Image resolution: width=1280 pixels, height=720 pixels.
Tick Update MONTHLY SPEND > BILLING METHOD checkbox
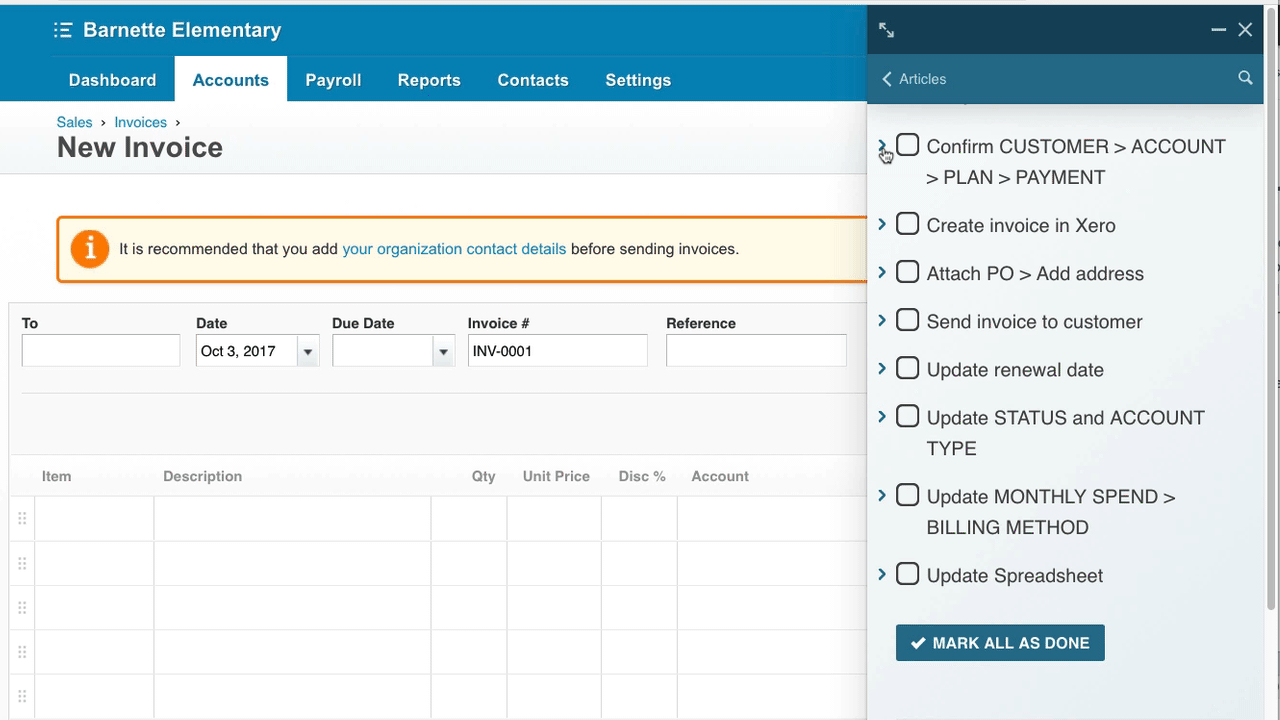[907, 495]
